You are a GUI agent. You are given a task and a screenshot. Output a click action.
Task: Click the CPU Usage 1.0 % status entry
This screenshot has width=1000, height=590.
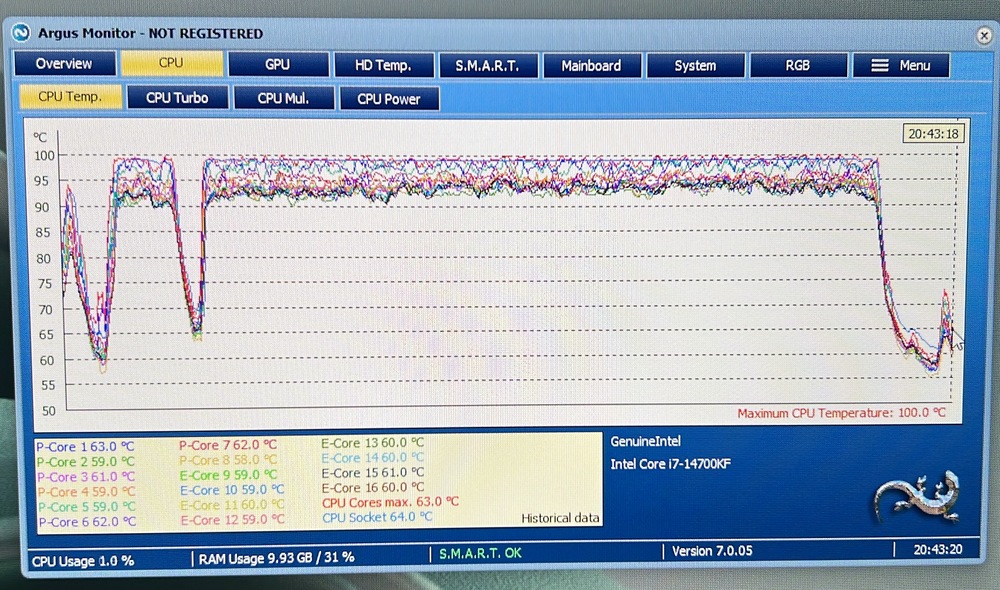[83, 561]
